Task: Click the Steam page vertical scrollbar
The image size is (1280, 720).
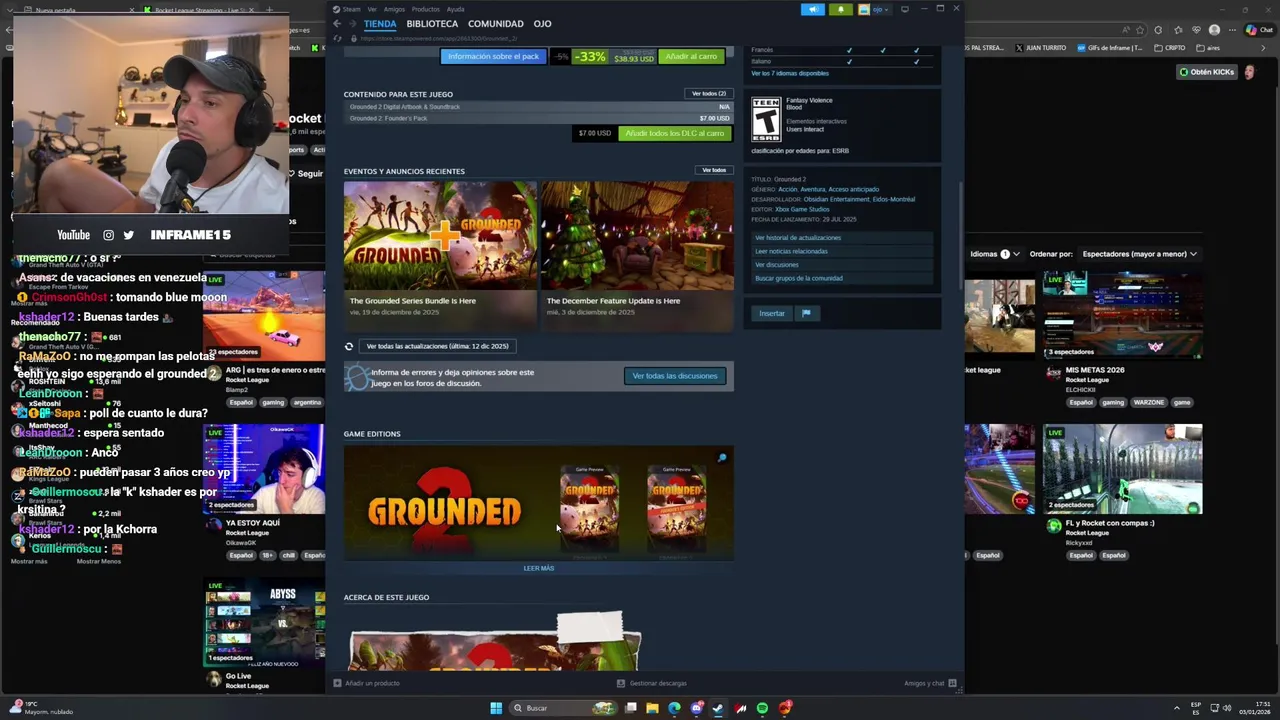Action: click(x=961, y=236)
